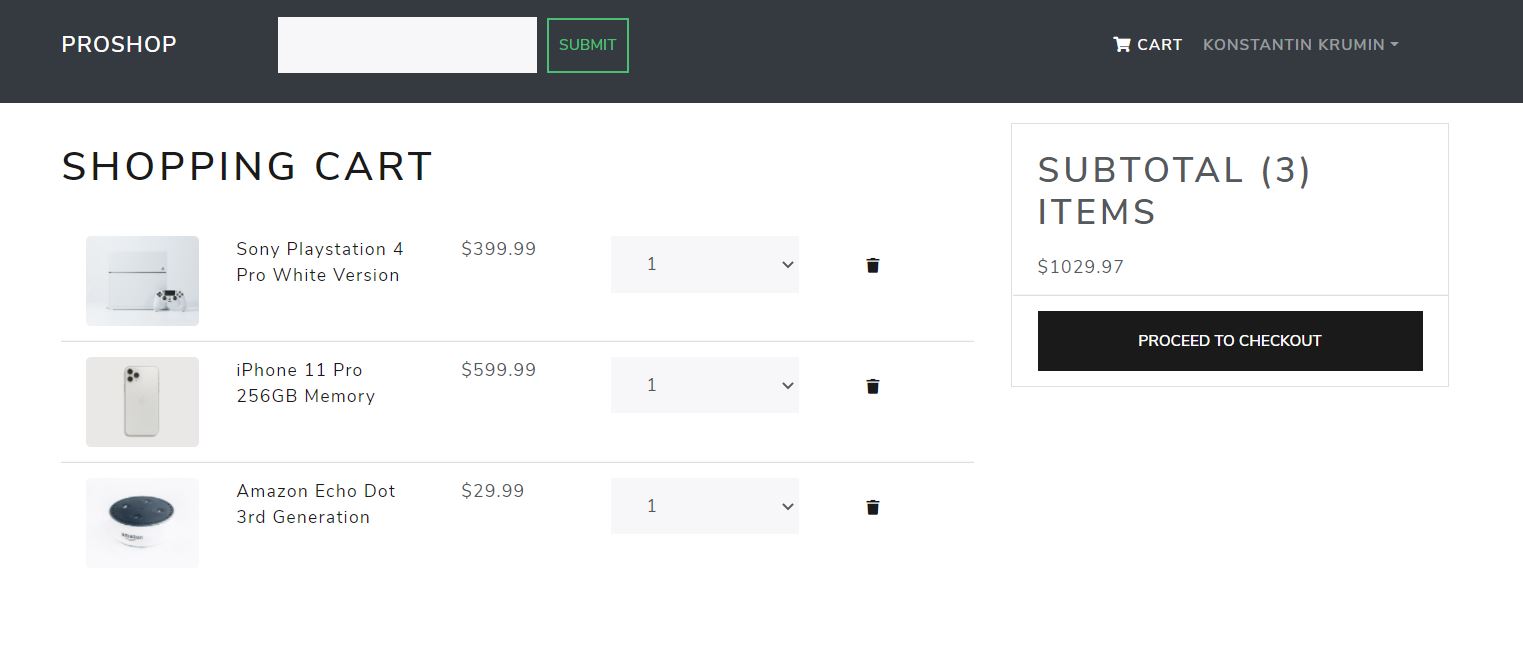Click the iPhone 11 Pro product image

tap(142, 402)
